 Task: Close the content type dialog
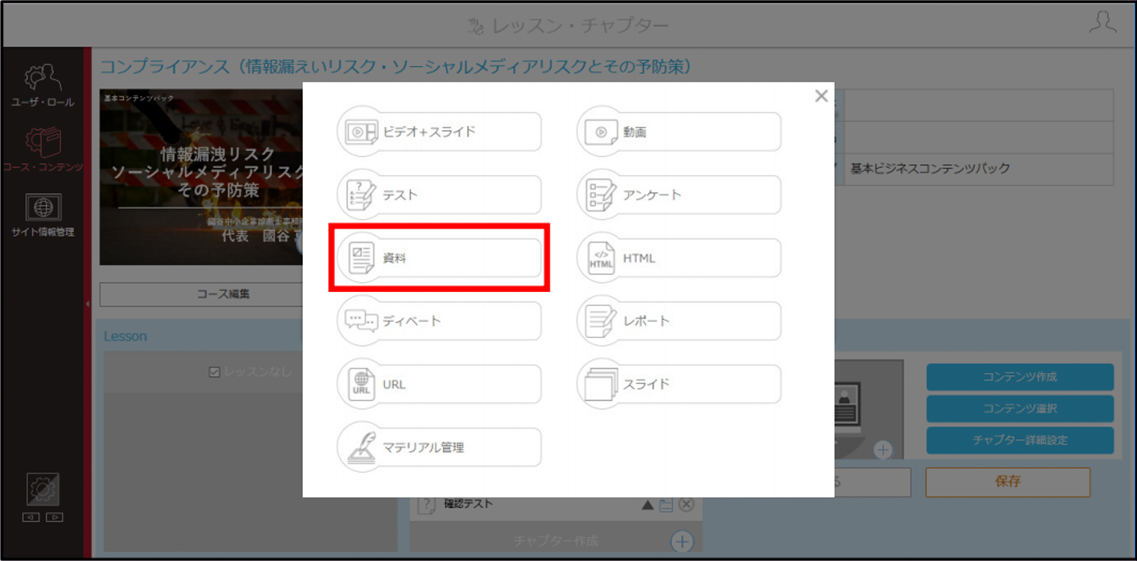[x=821, y=96]
